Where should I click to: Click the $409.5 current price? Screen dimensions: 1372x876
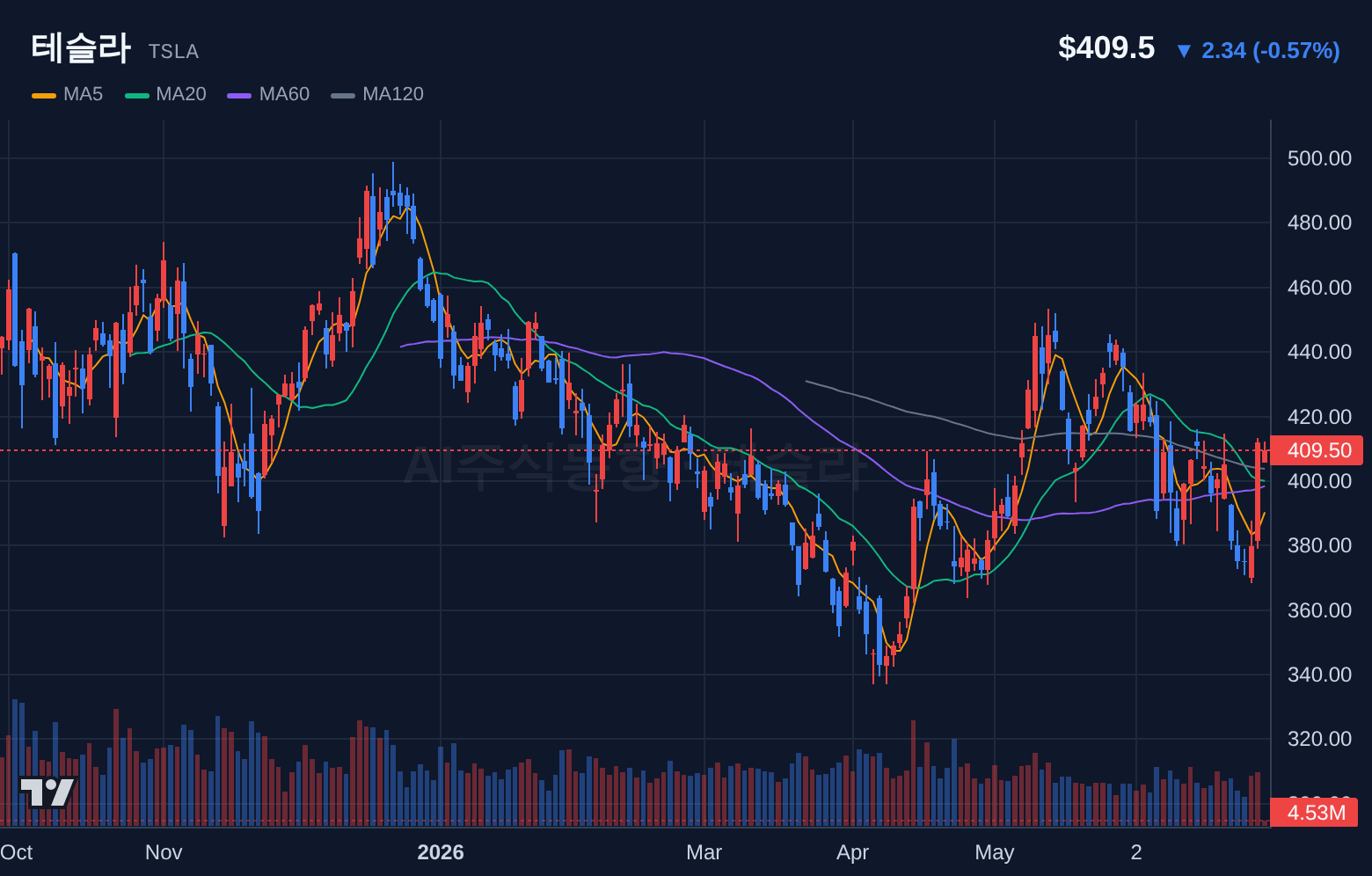pyautogui.click(x=1106, y=47)
